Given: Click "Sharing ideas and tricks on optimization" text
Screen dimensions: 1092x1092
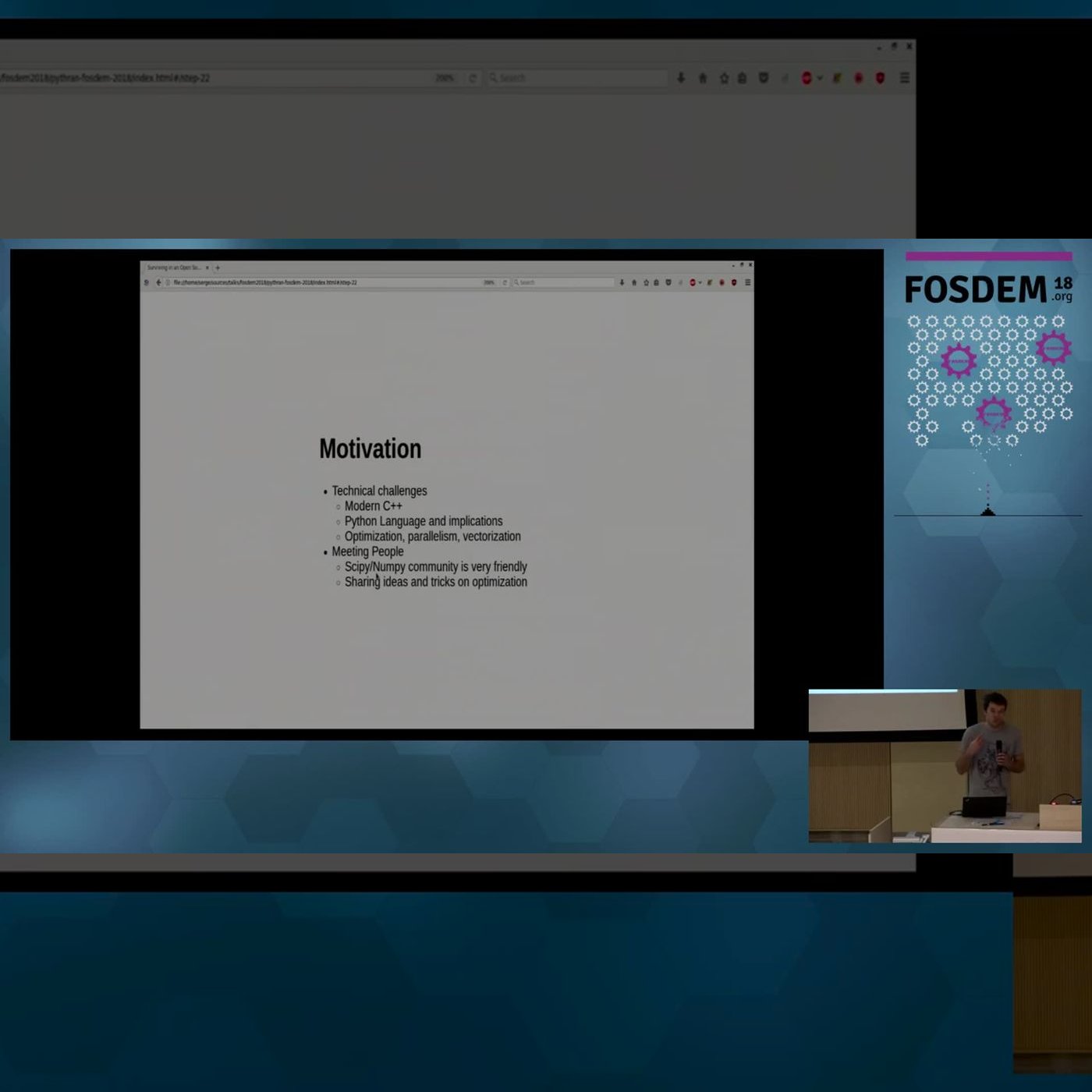Looking at the screenshot, I should (436, 582).
